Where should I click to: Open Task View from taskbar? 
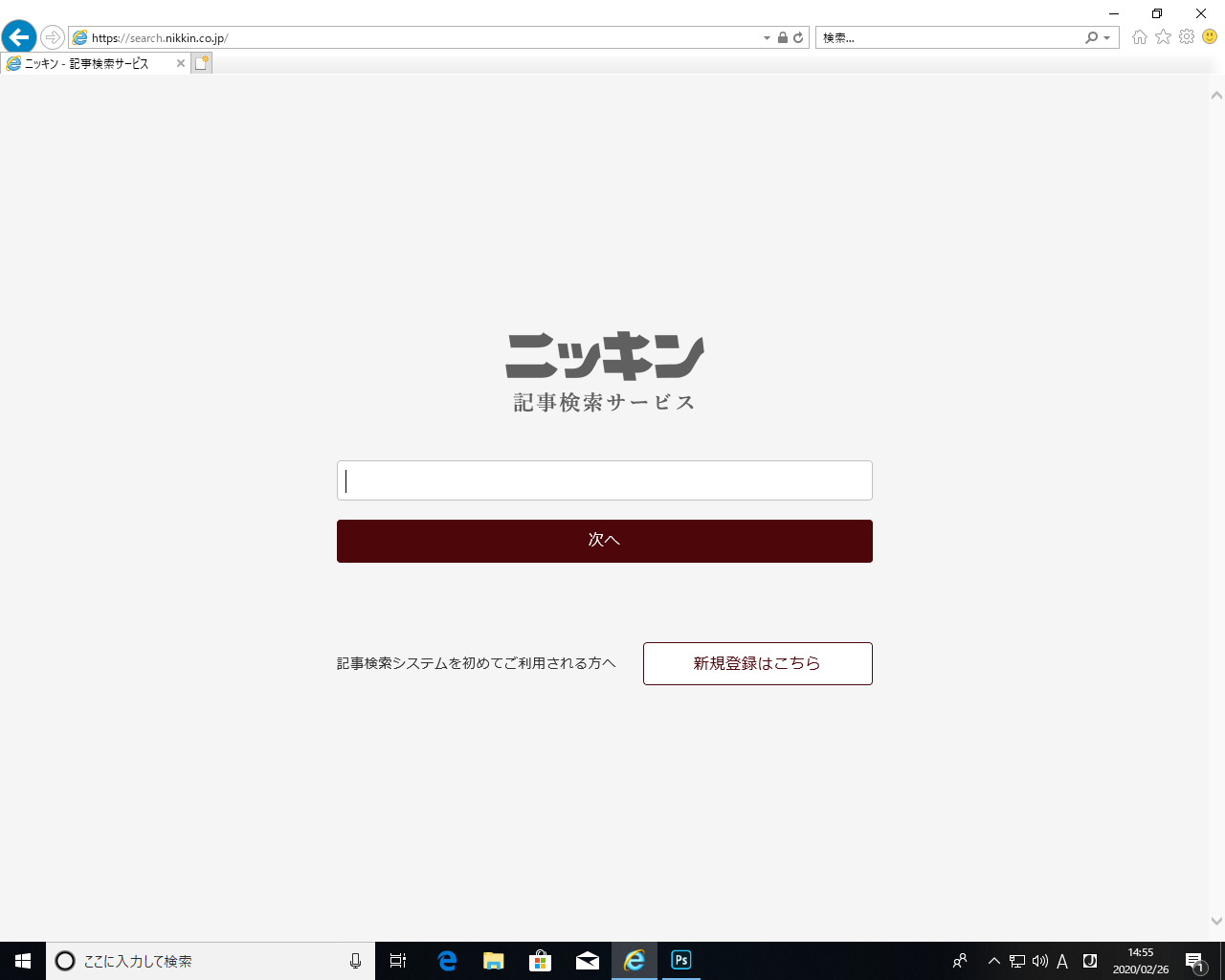[x=398, y=961]
